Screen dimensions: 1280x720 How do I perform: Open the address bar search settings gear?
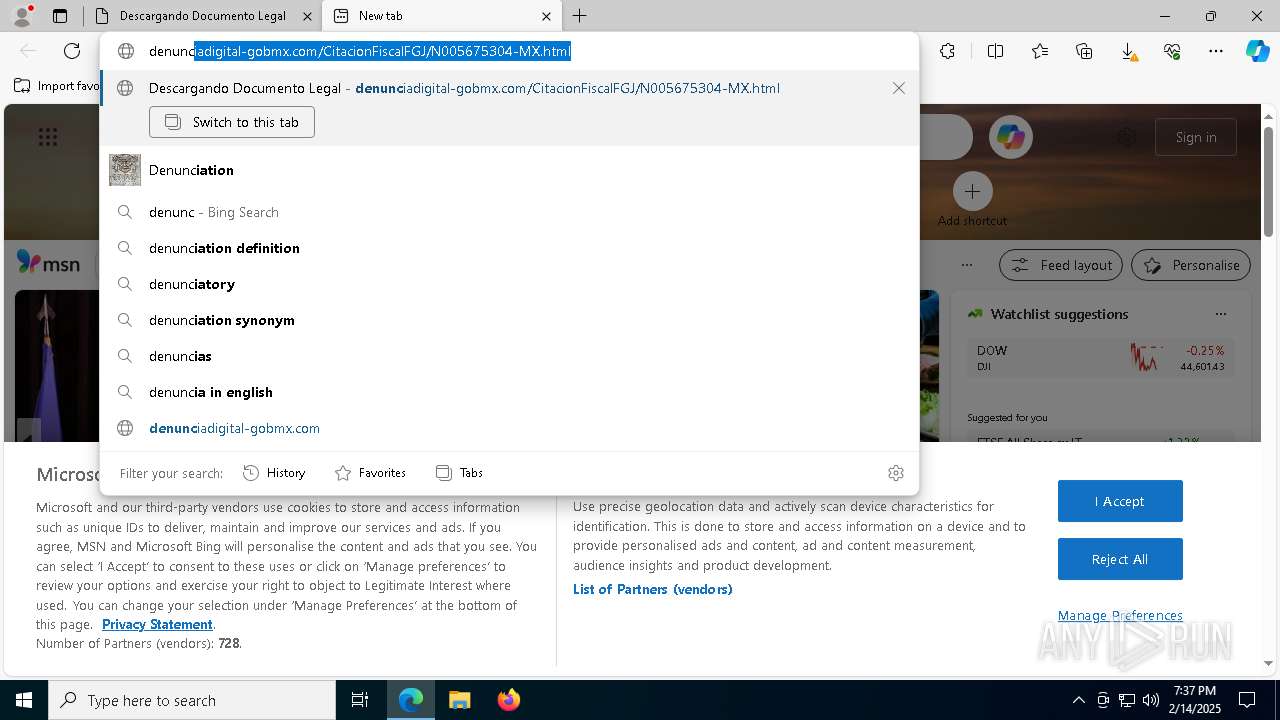pos(896,473)
